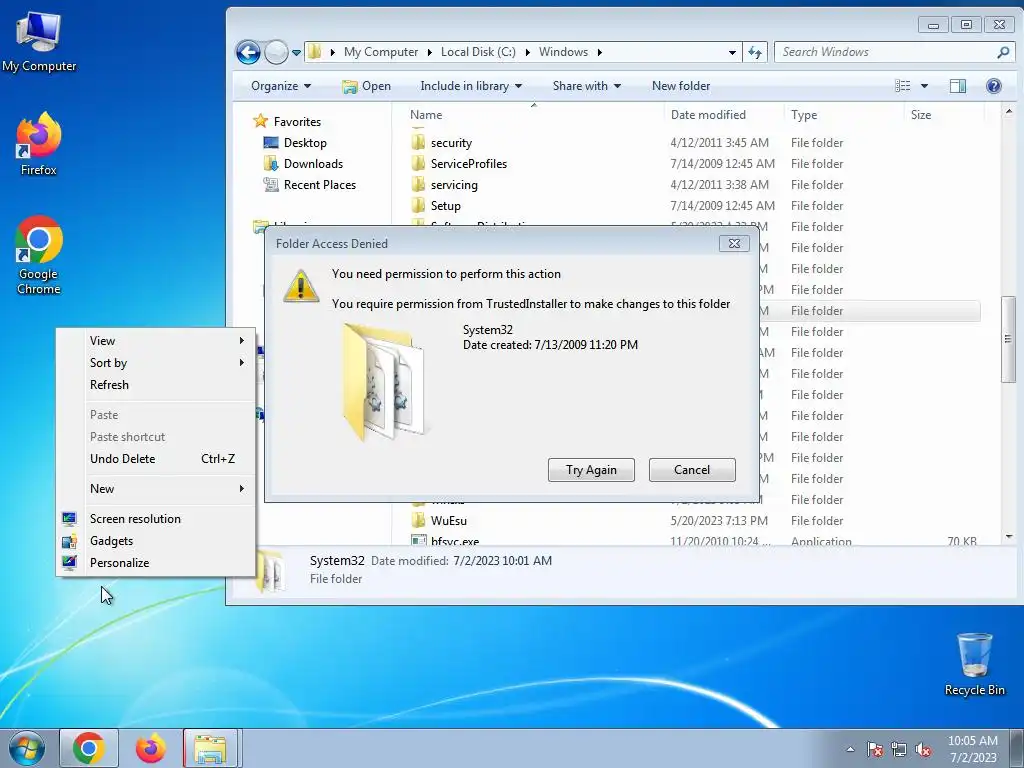Click Local Disk (C:) breadcrumb
The height and width of the screenshot is (768, 1024).
click(478, 52)
